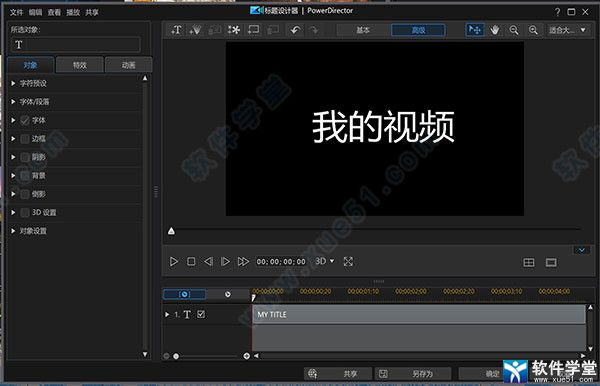Select the MY TITLE clip in timeline
Viewport: 600px width, 386px height.
419,314
